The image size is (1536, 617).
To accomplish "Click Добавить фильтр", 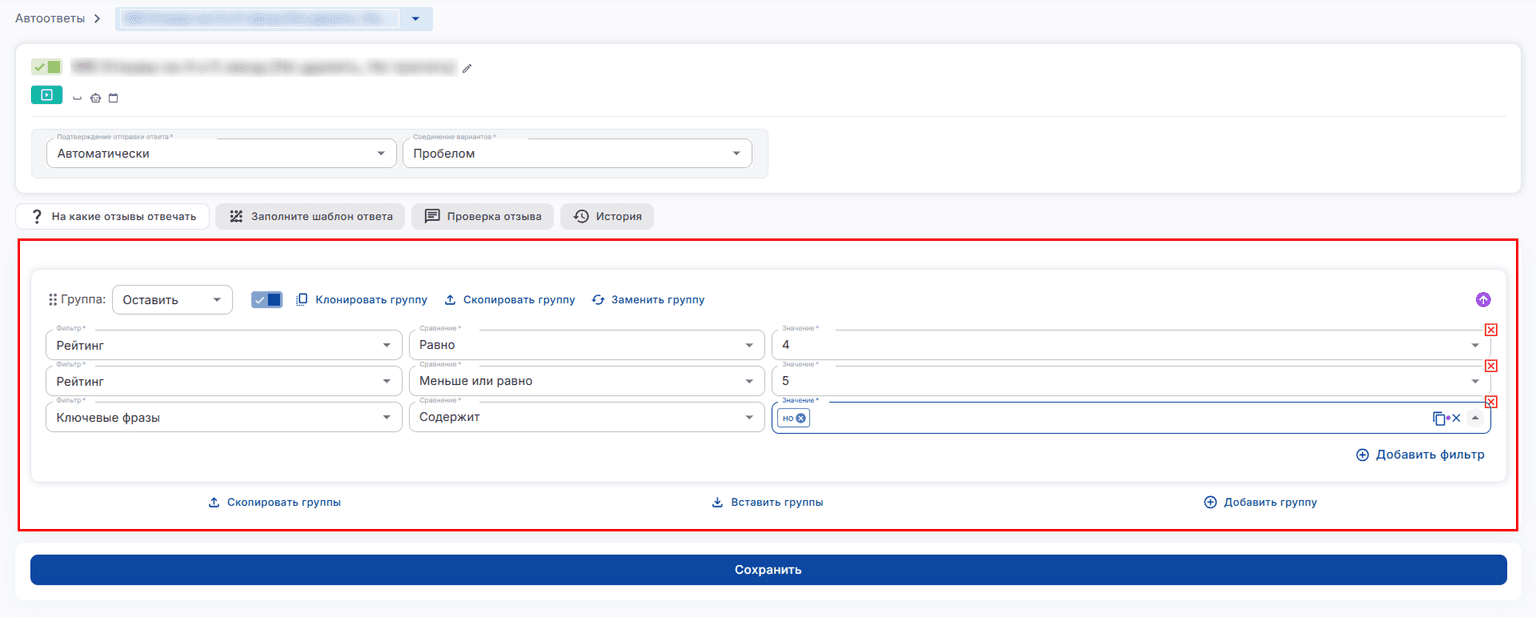I will pyautogui.click(x=1420, y=455).
